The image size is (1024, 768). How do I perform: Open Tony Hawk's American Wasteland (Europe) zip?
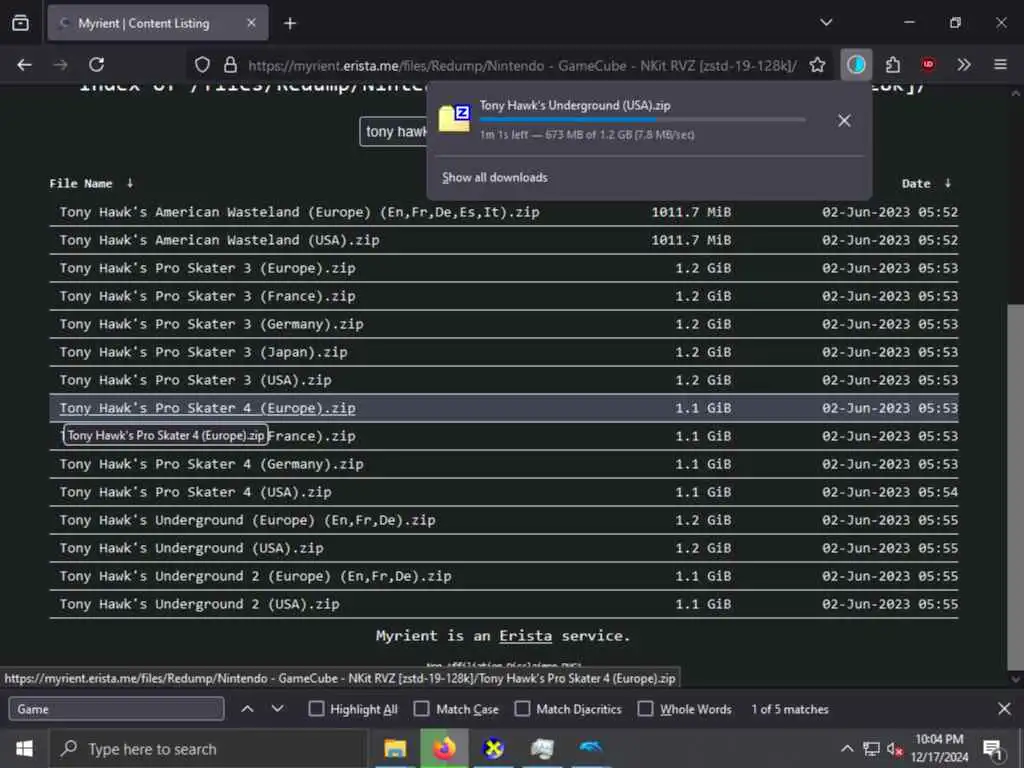coord(299,212)
